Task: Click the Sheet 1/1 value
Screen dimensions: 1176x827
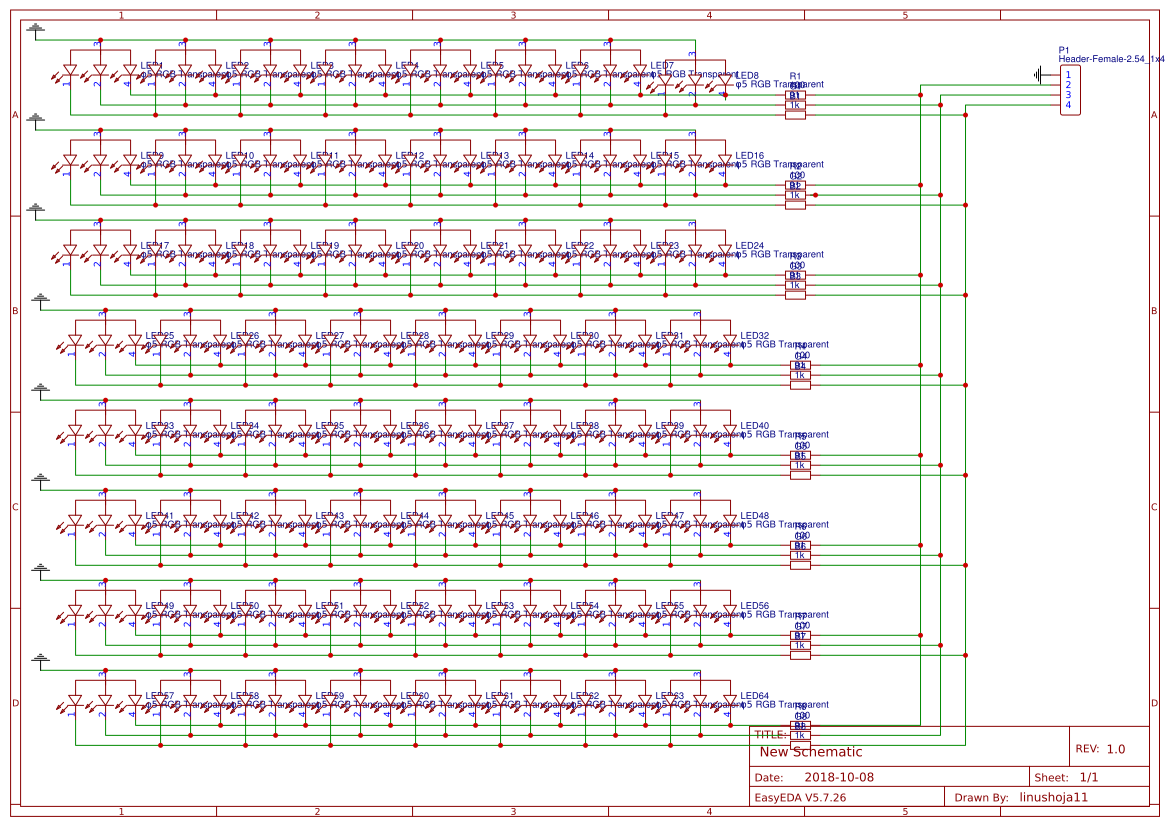Action: (x=1089, y=778)
